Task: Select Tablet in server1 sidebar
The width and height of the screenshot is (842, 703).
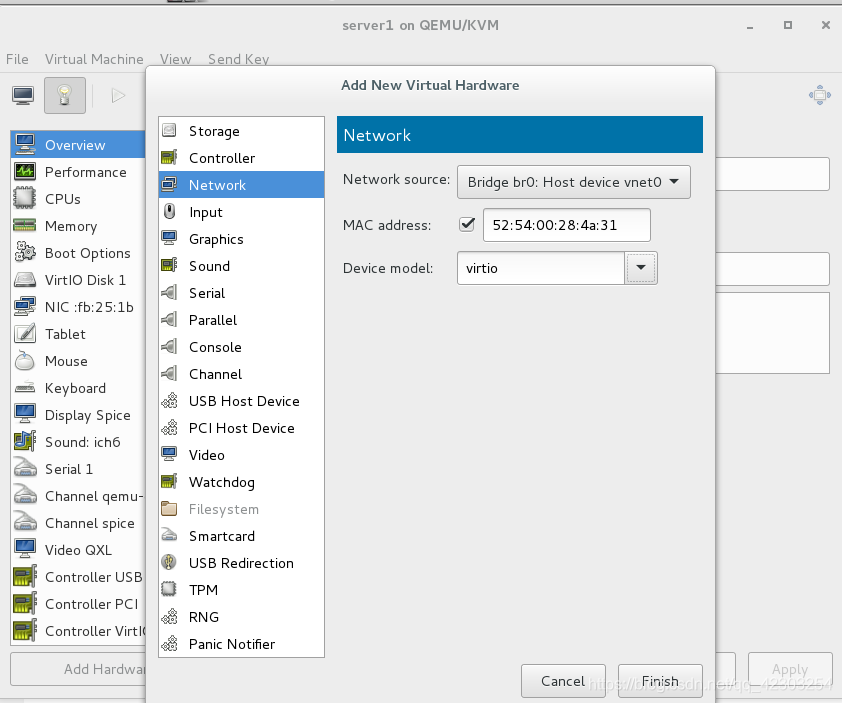Action: (78, 334)
